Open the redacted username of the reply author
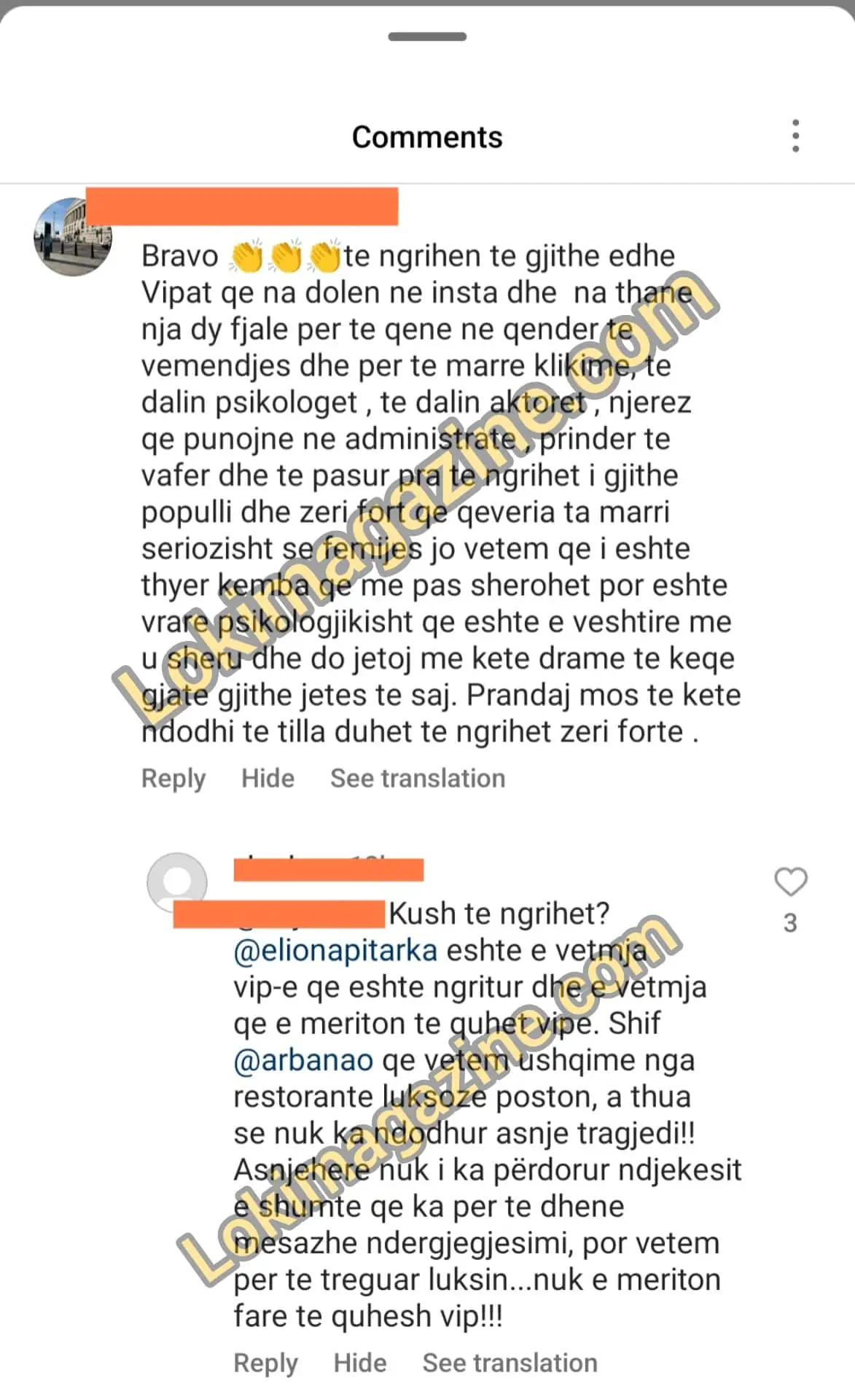Image resolution: width=855 pixels, height=1400 pixels. (x=329, y=870)
